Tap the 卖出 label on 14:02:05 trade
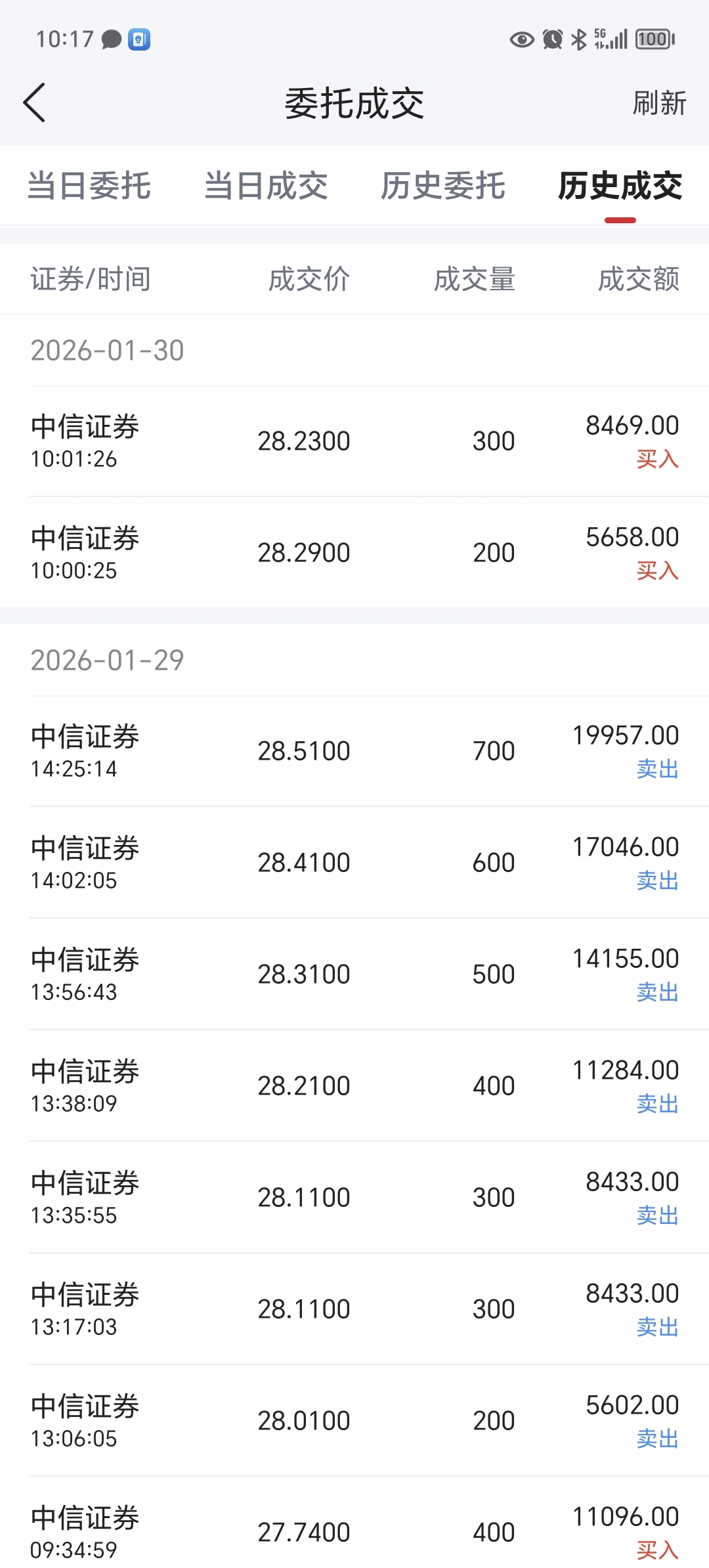The height and width of the screenshot is (1568, 709). 657,881
